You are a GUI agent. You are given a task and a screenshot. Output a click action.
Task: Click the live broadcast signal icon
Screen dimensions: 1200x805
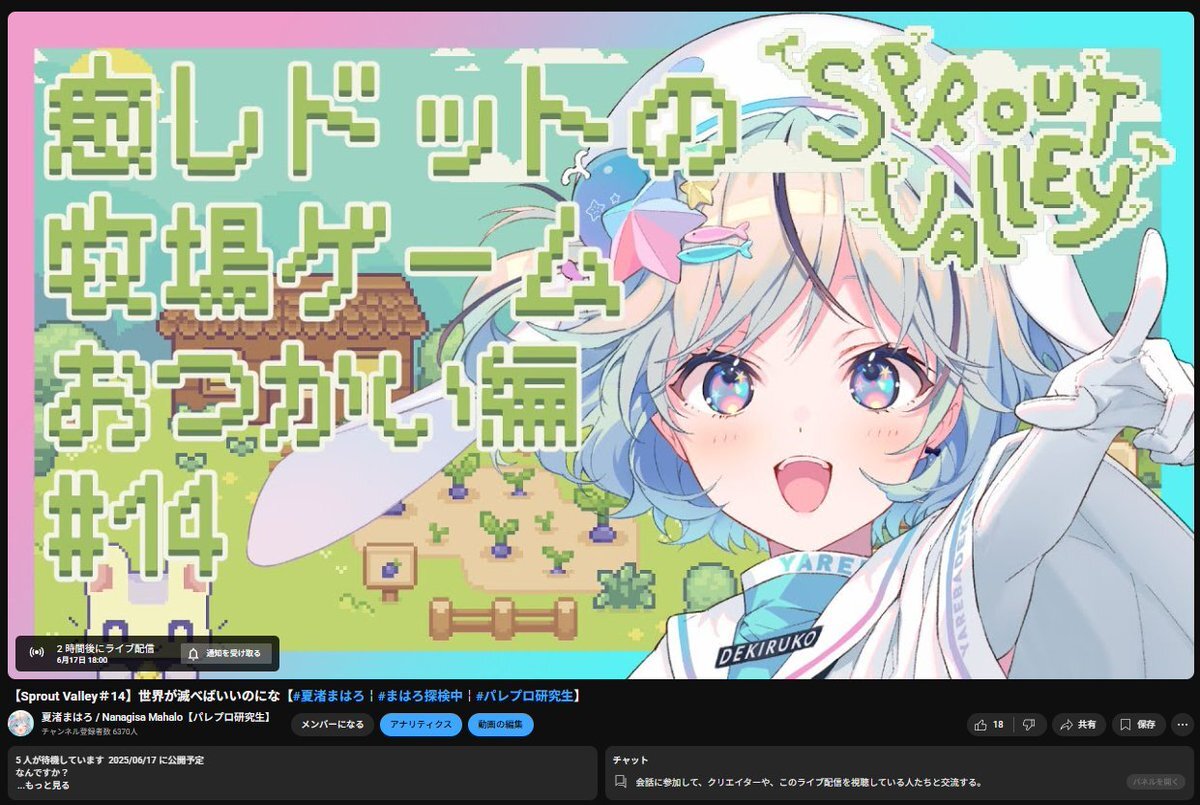click(36, 653)
